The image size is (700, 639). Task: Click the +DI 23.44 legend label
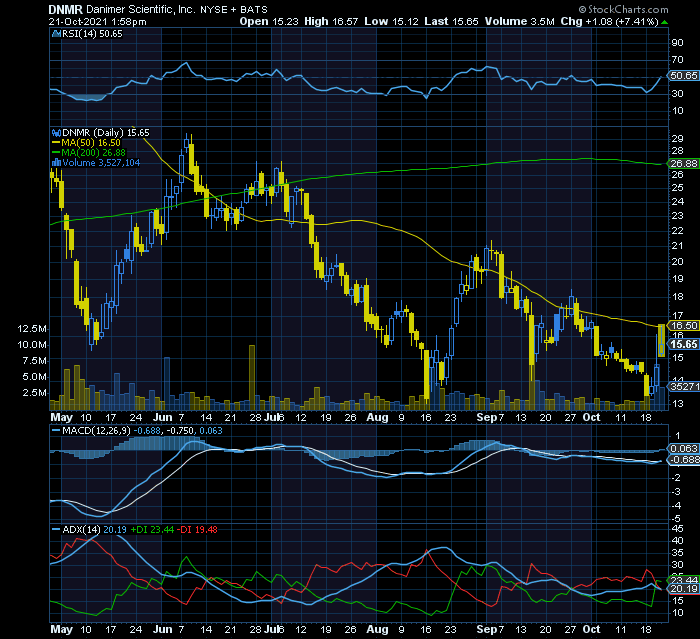(152, 530)
